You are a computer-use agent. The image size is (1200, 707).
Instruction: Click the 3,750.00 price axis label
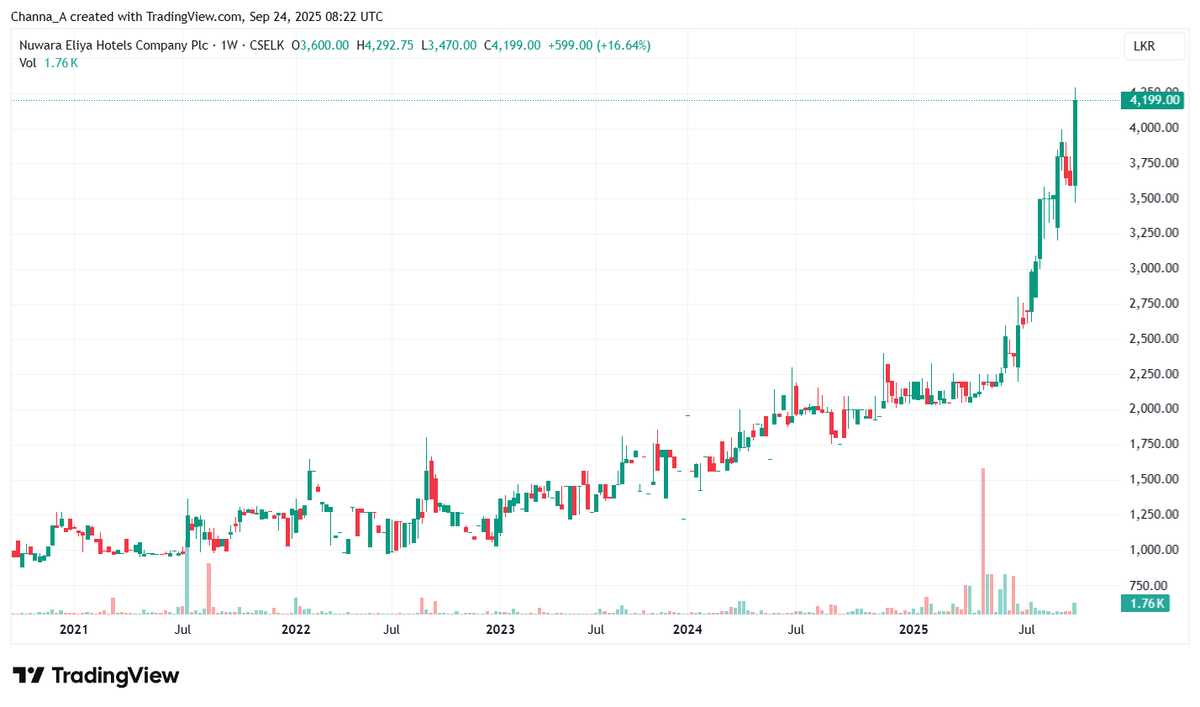(1154, 163)
